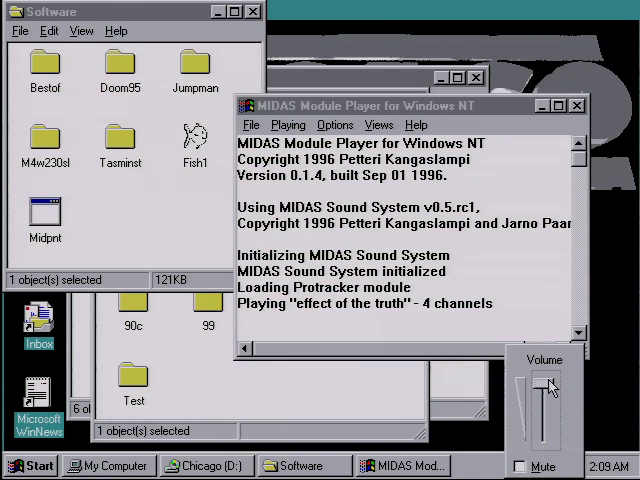Click 'Playing "effect of the truth"' line
Image resolution: width=640 pixels, height=480 pixels.
tap(364, 303)
